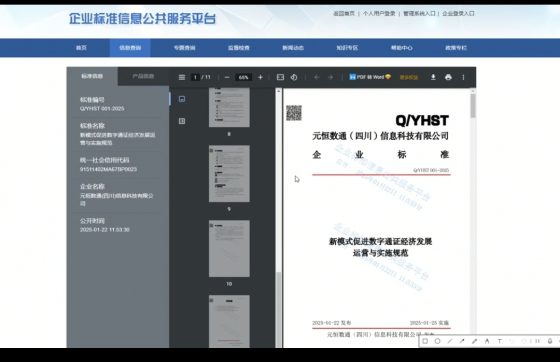The height and width of the screenshot is (362, 560).
Task: Click company name 元恒数通(四川)信息科技有限公司 in document
Action: click(380, 136)
